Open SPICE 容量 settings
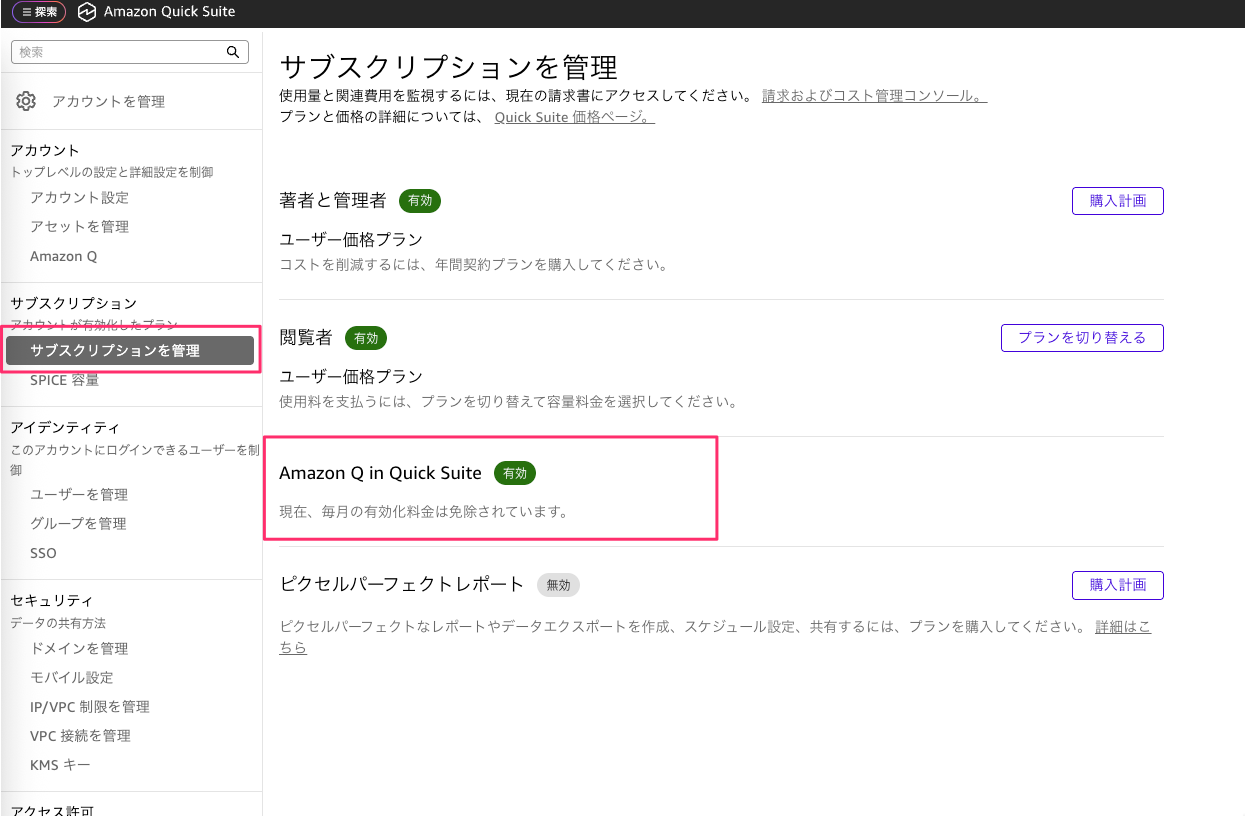The width and height of the screenshot is (1245, 816). 64,380
